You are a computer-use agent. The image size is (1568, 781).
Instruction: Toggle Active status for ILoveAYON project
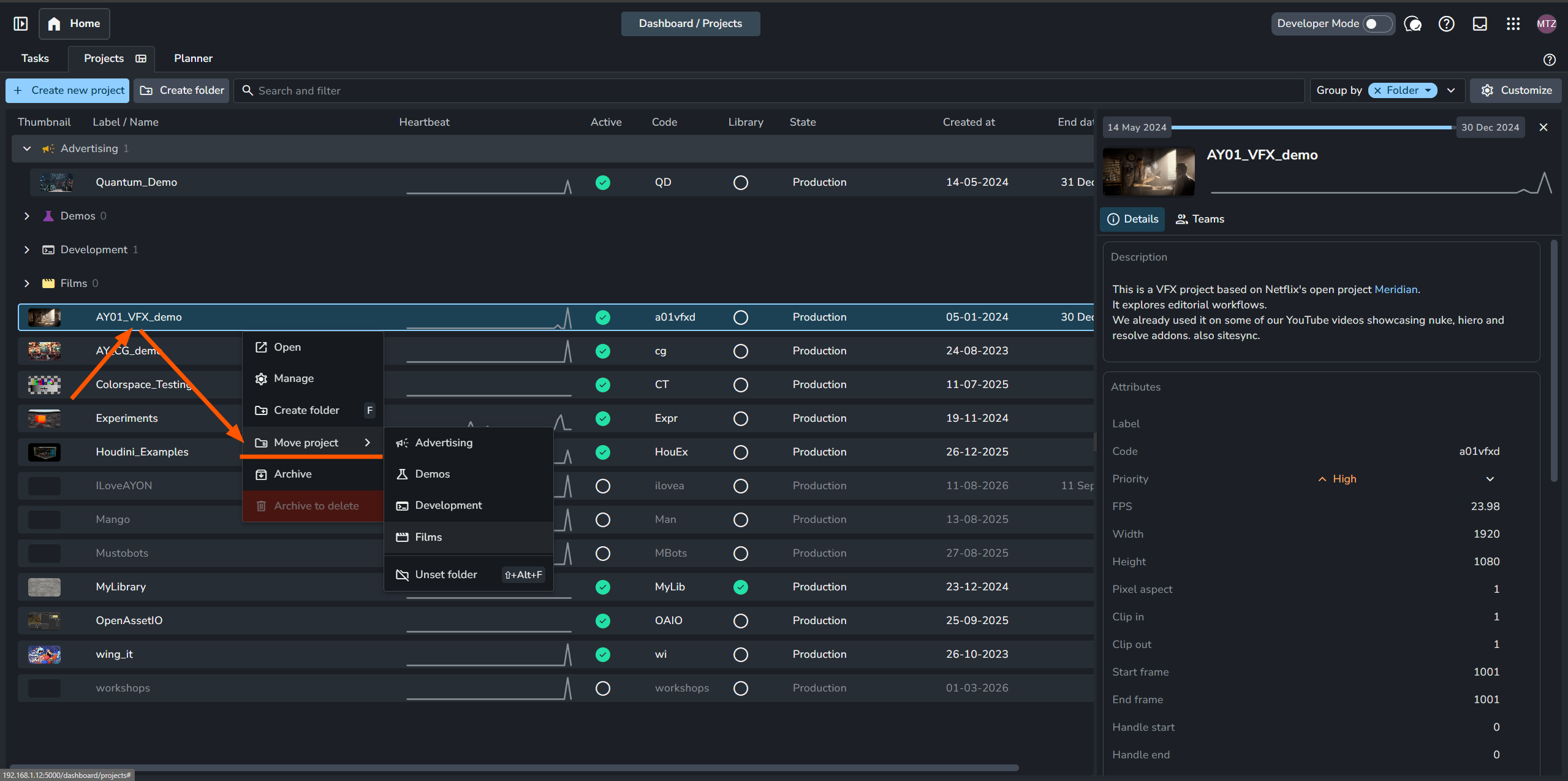(603, 486)
